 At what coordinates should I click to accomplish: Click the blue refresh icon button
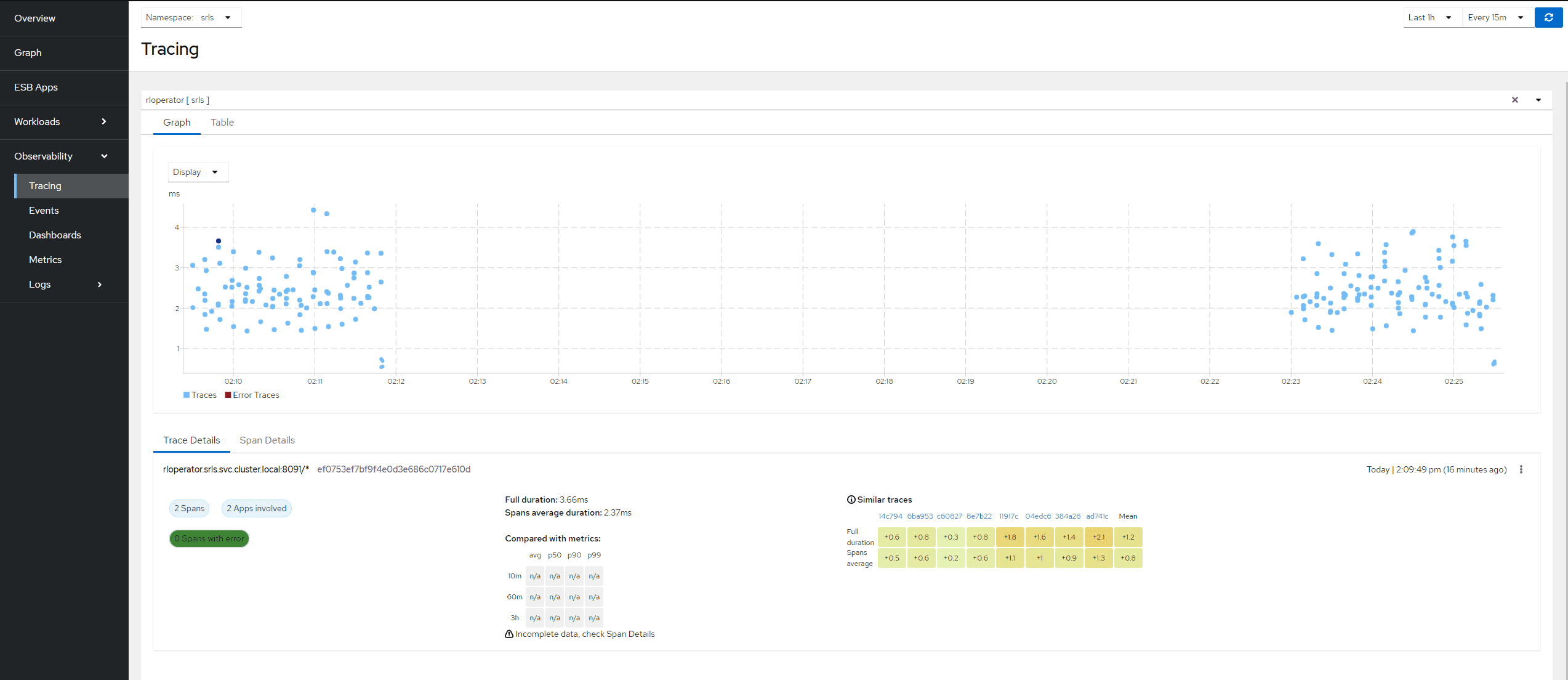(1548, 17)
